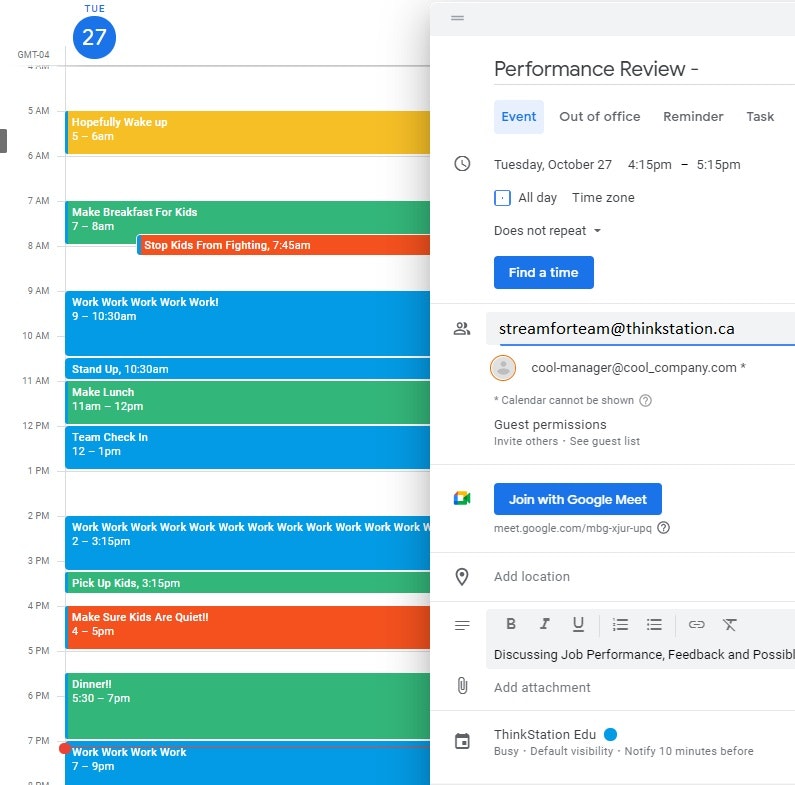The image size is (795, 785).
Task: Insert a bulleted list in description
Action: [x=654, y=624]
